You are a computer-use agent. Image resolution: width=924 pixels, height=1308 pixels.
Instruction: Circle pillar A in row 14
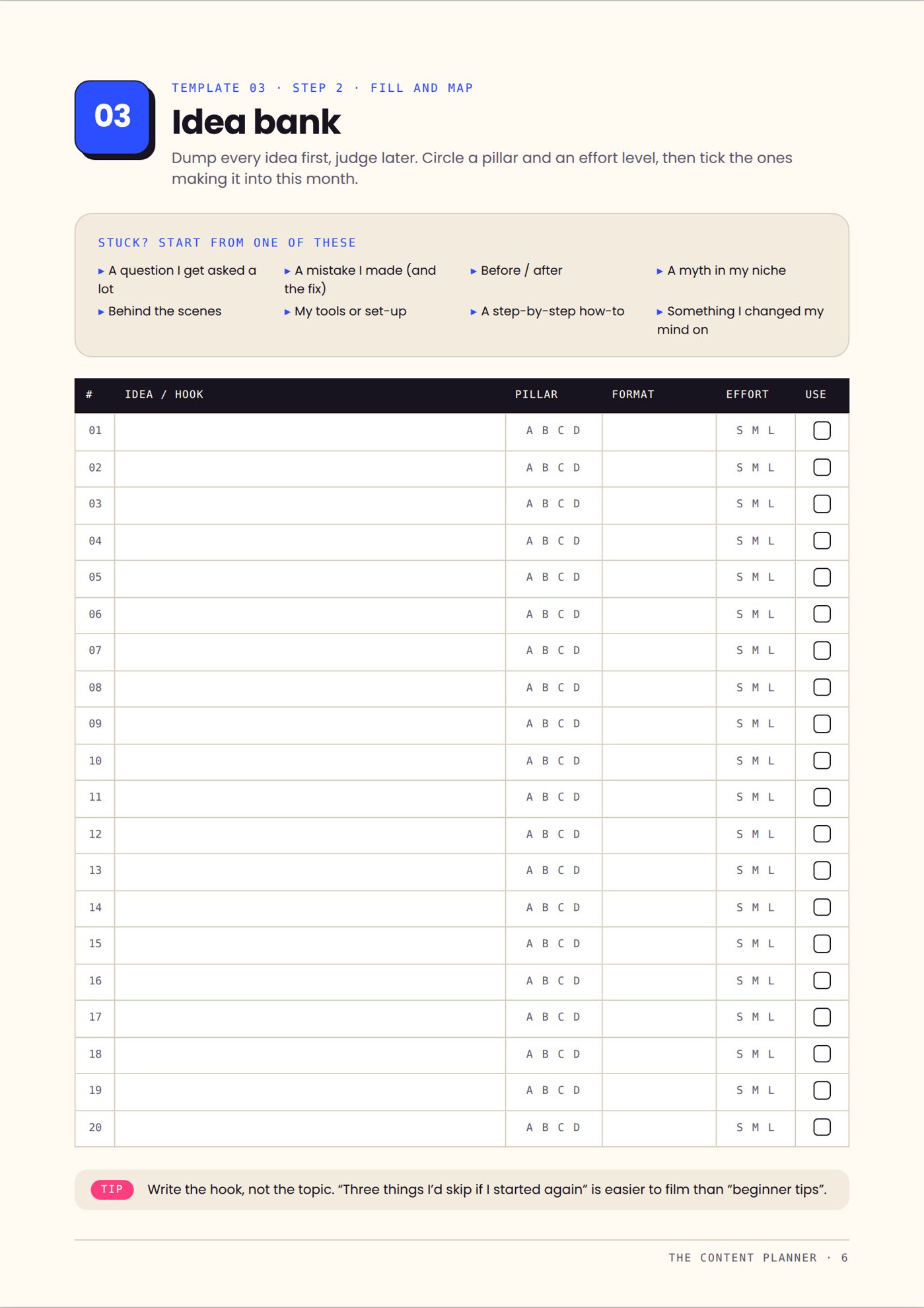point(530,908)
